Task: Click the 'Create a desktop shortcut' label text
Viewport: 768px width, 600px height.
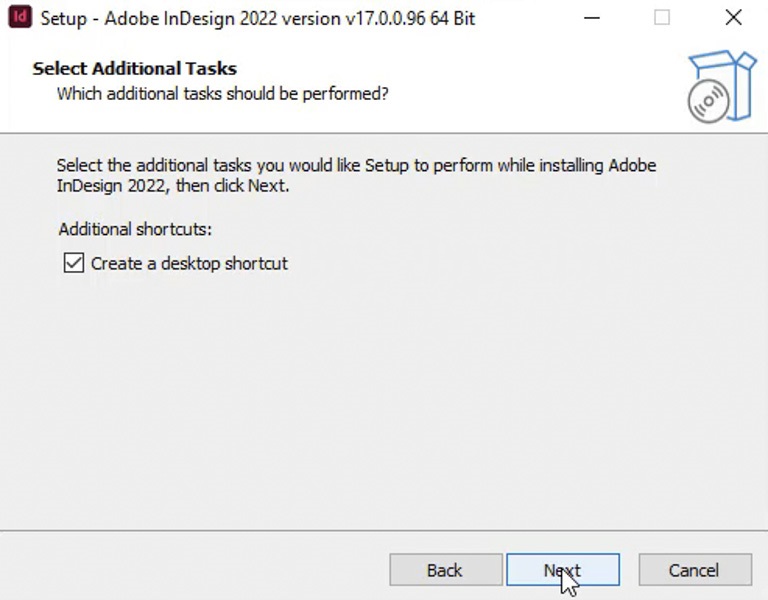Action: click(x=189, y=264)
